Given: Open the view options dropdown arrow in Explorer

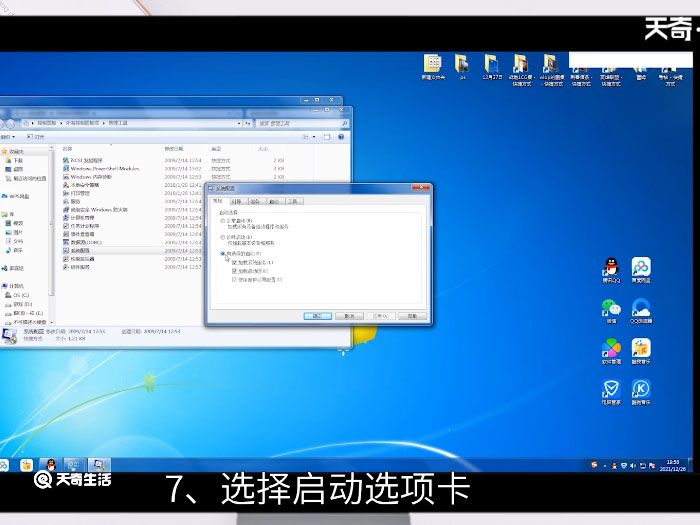Looking at the screenshot, I should (x=314, y=137).
